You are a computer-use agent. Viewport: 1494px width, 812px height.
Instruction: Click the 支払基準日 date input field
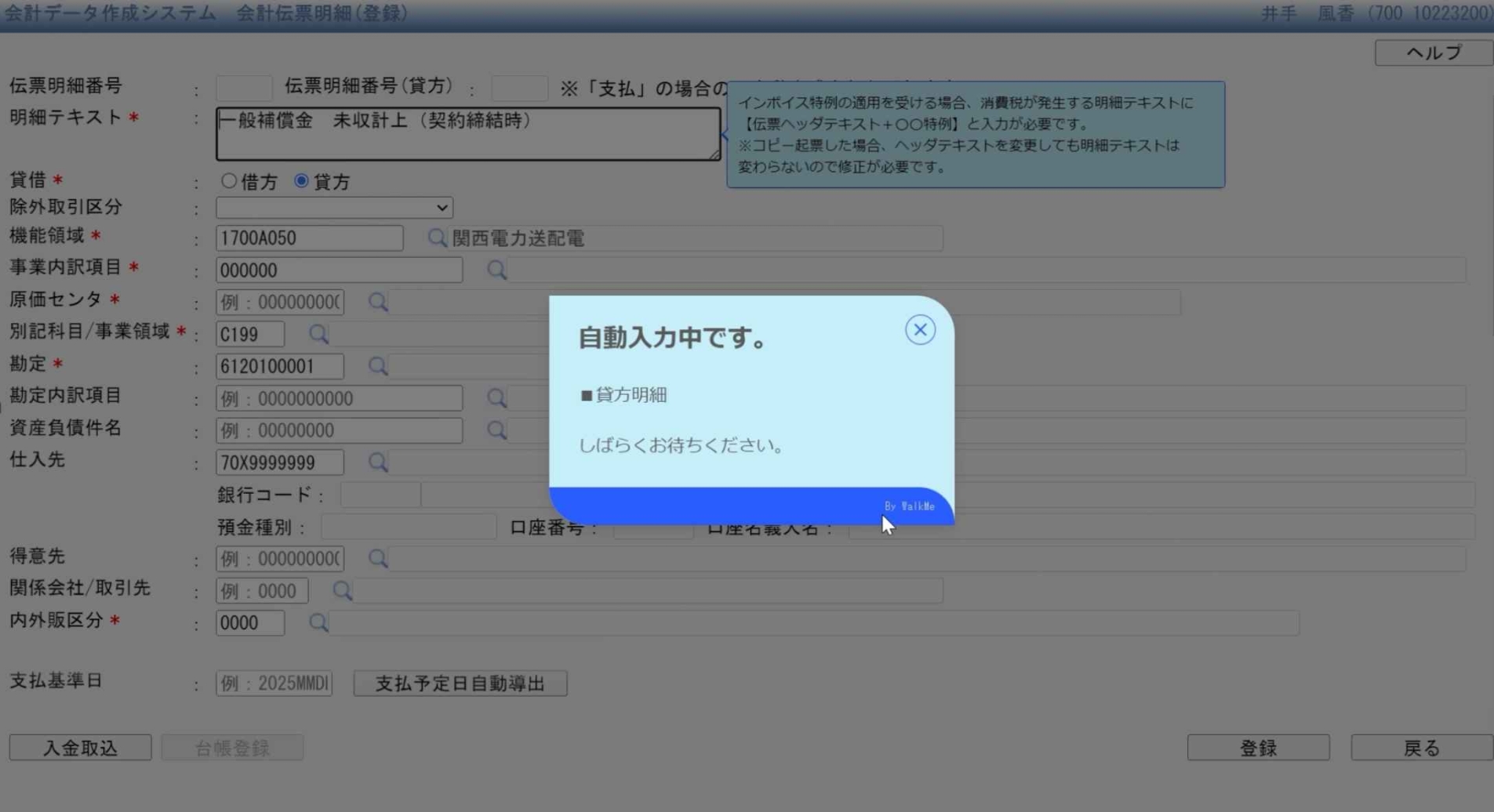point(274,683)
